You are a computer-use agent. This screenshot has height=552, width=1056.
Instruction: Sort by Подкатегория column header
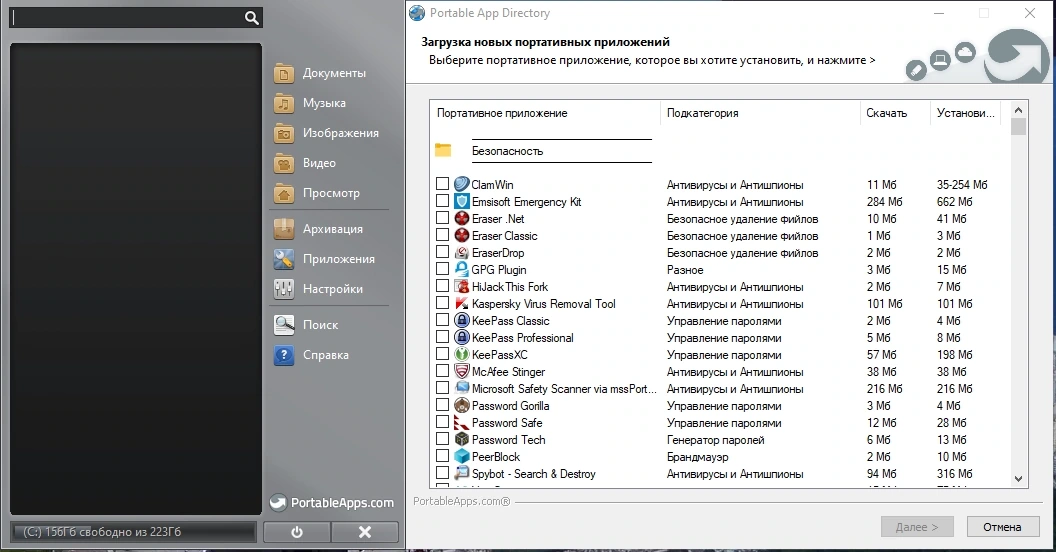(760, 113)
